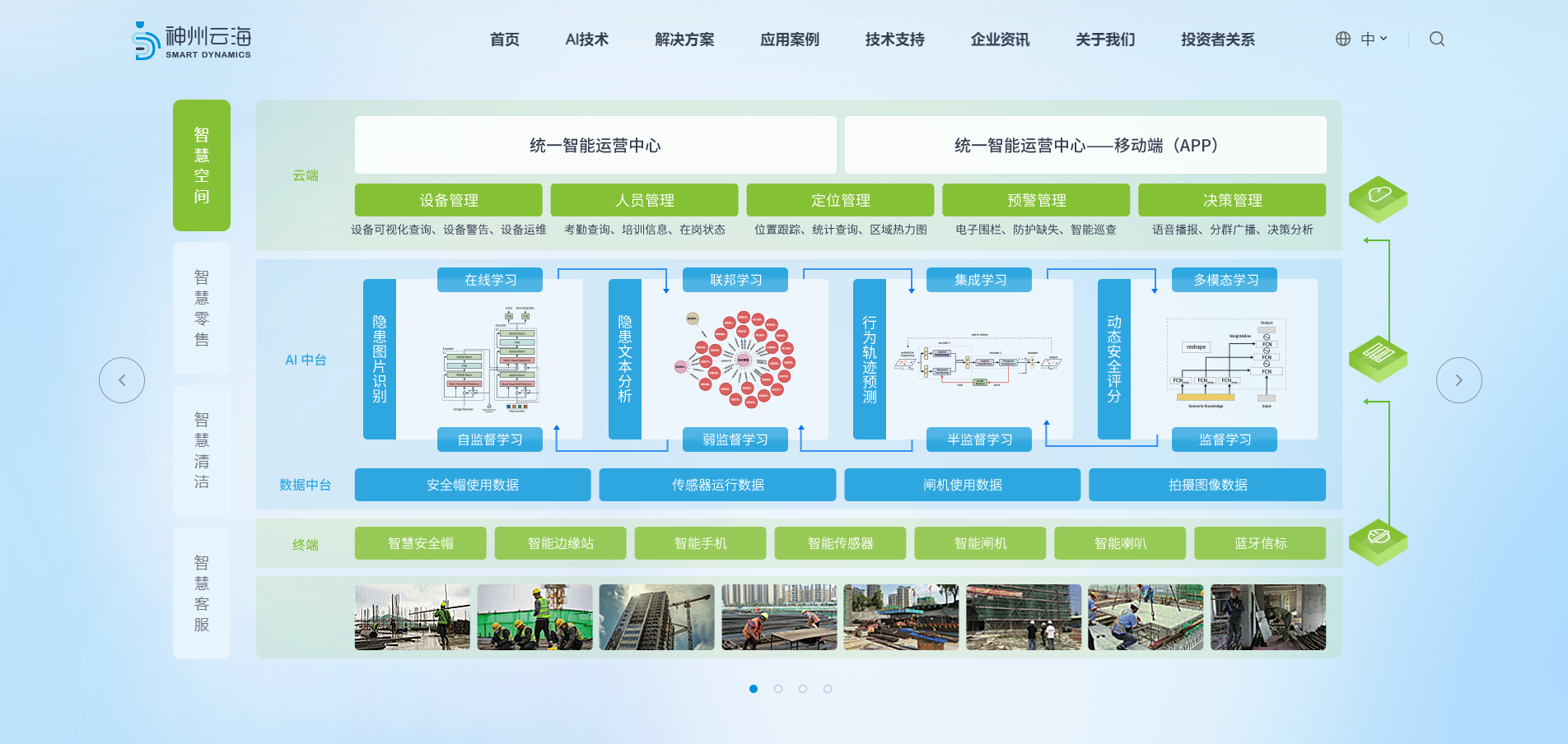Select the second pagination dot
This screenshot has width=1568, height=744.
click(x=777, y=689)
